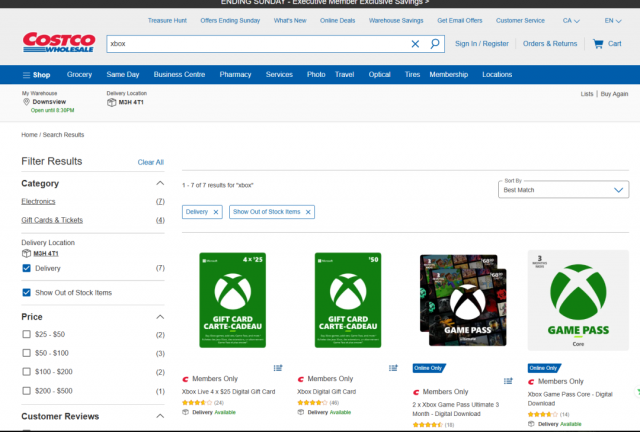Viewport: 640px width, 432px height.
Task: Click Clear All filters link
Action: pyautogui.click(x=150, y=162)
